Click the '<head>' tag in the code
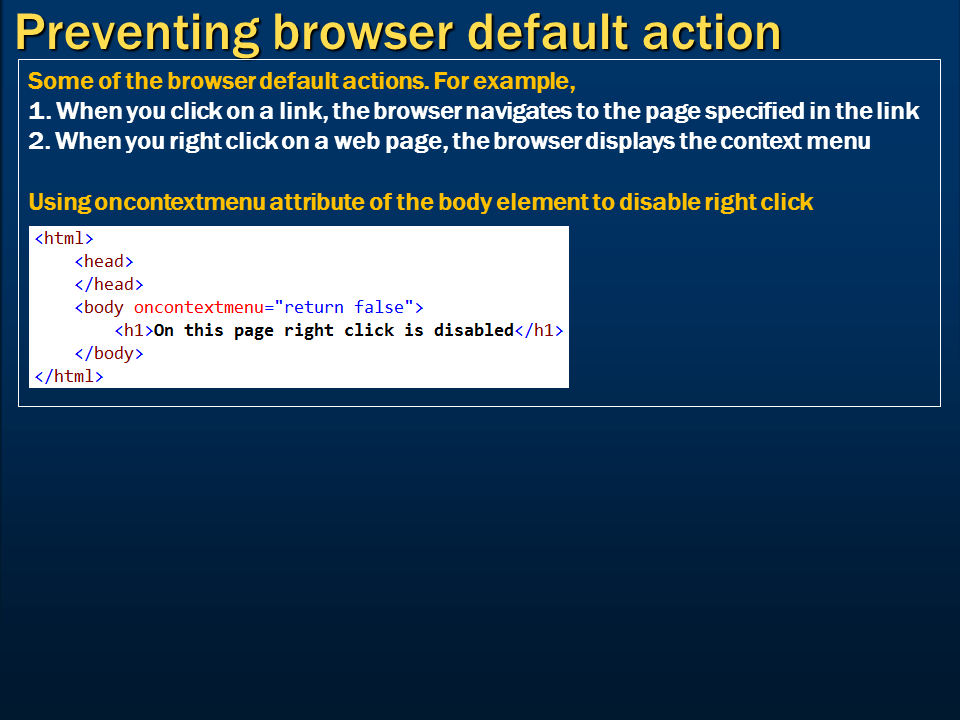The height and width of the screenshot is (720, 960). click(104, 261)
